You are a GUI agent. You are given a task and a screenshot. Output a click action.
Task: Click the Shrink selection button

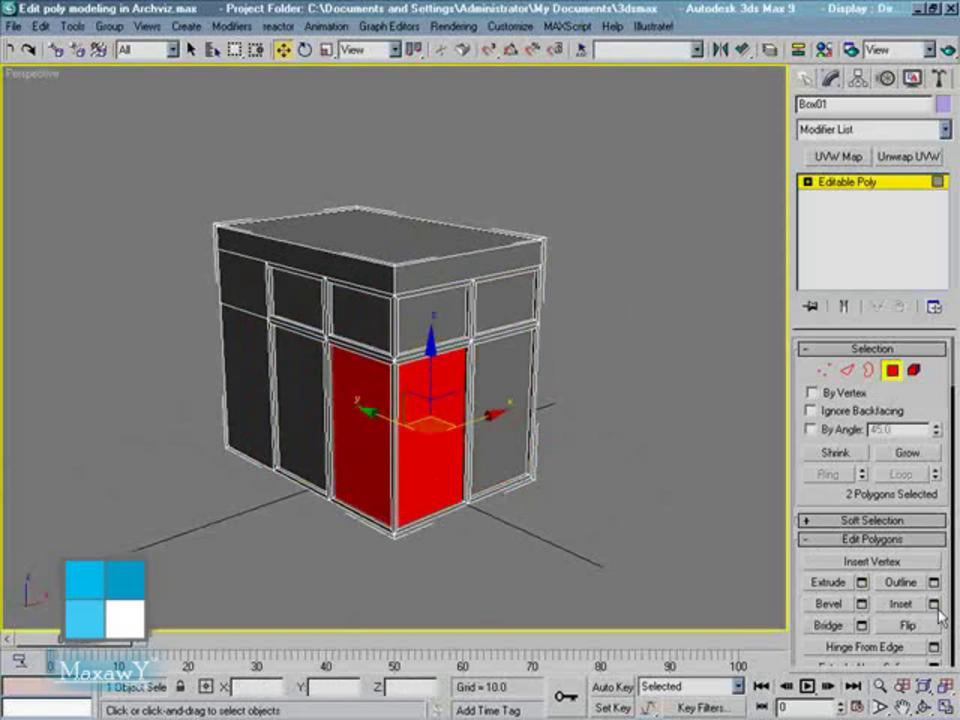coord(836,452)
